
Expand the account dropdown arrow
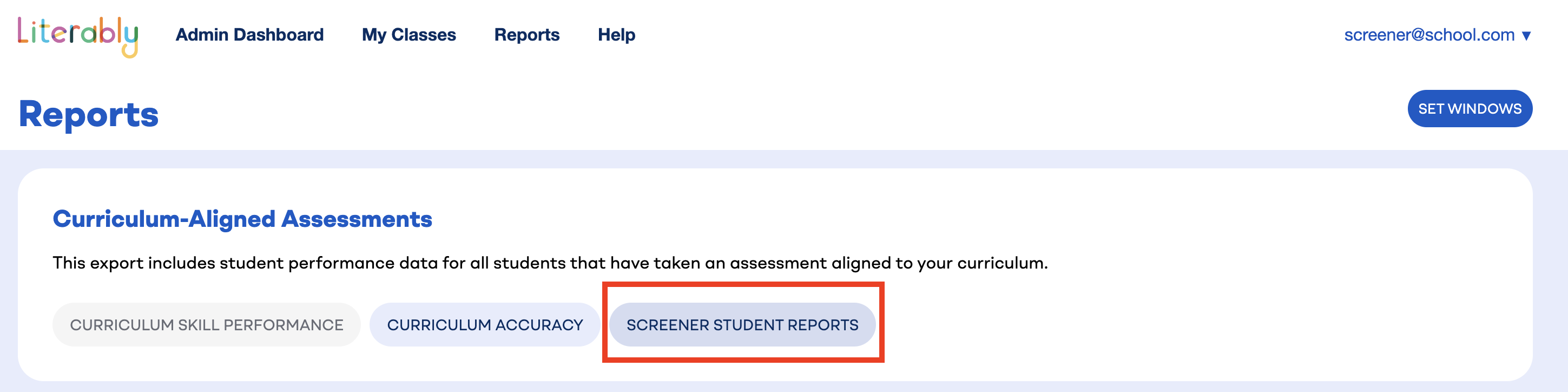pos(1526,35)
